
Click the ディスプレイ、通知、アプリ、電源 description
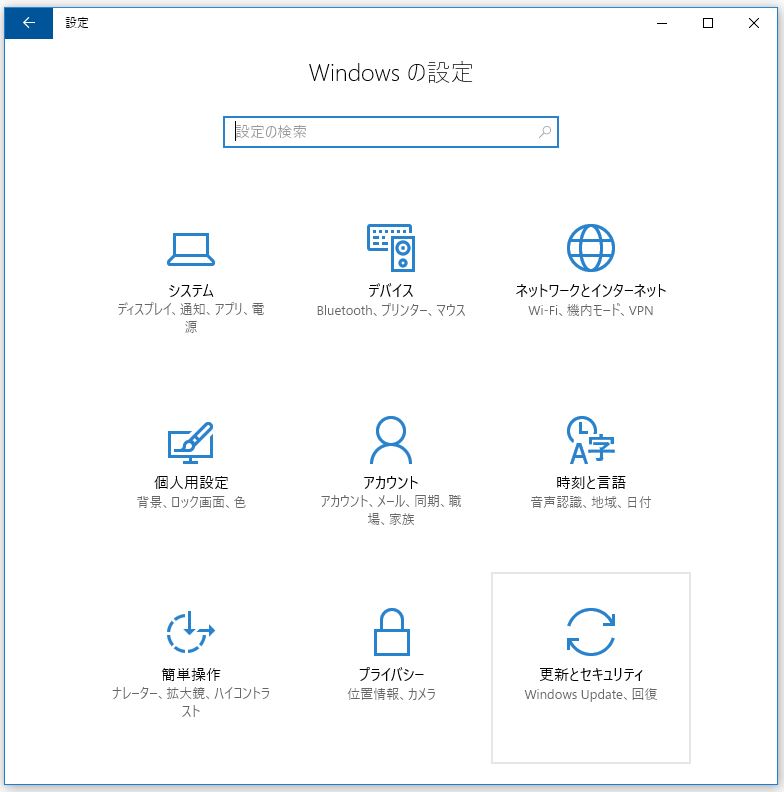tap(191, 318)
